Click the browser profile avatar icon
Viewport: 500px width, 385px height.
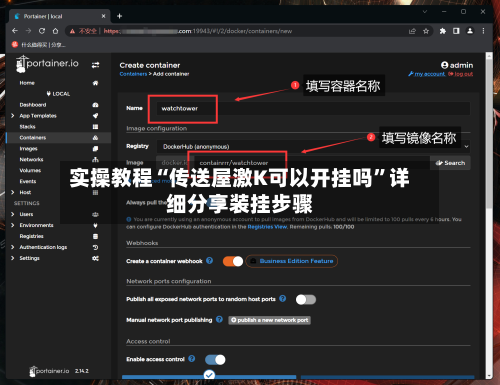point(470,31)
